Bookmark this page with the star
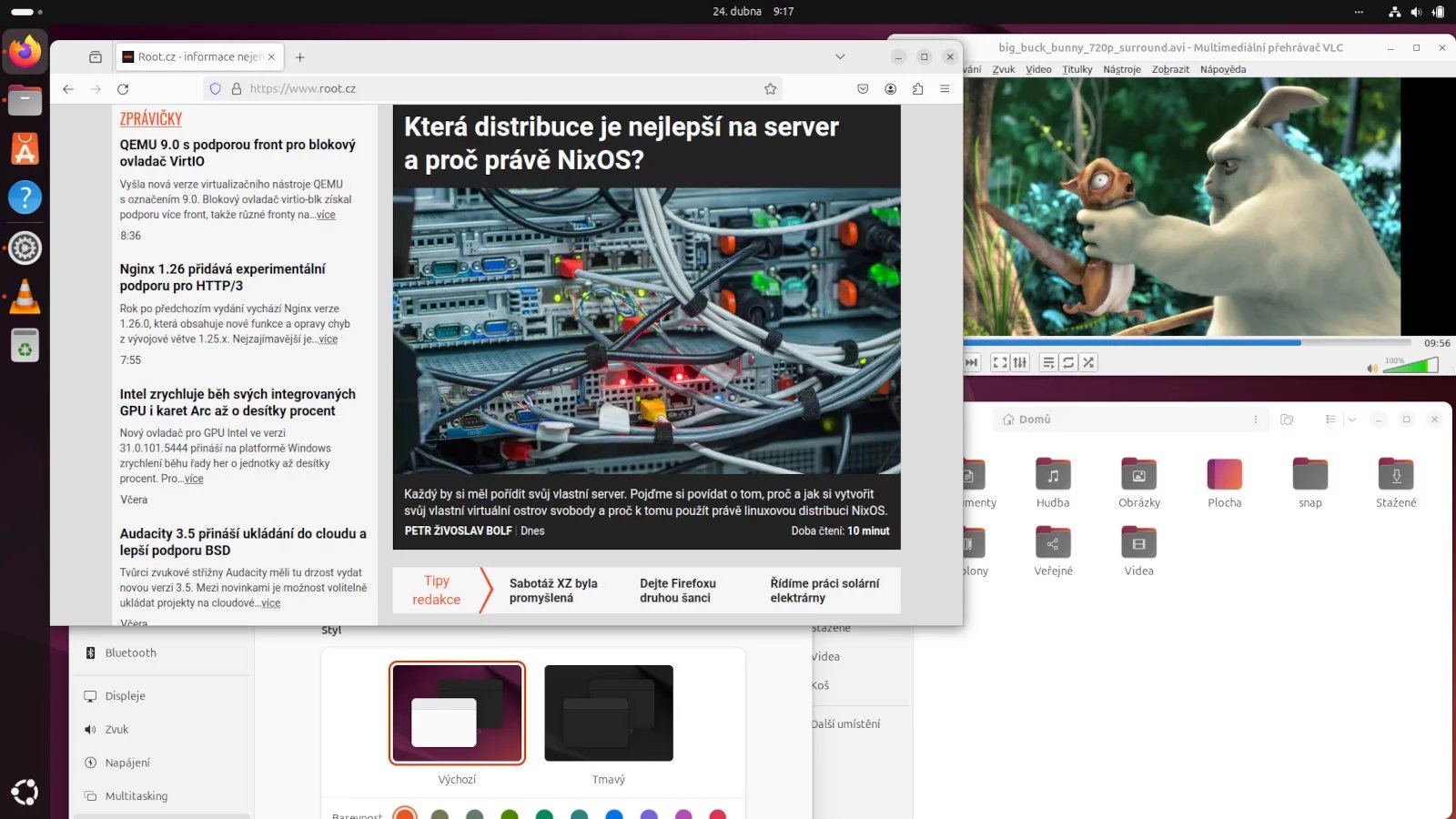Screen dimensions: 1456x819 click(770, 89)
